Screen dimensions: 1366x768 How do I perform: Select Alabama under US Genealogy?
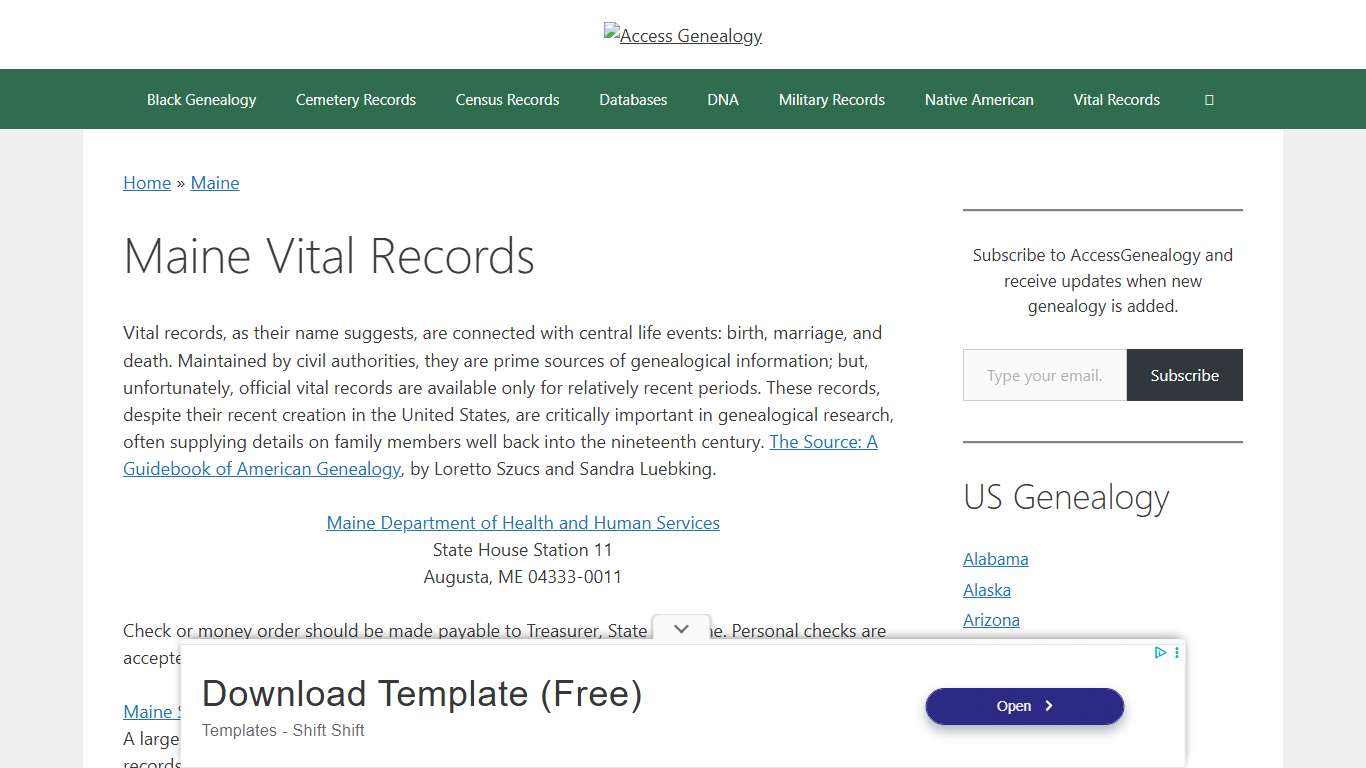[995, 559]
